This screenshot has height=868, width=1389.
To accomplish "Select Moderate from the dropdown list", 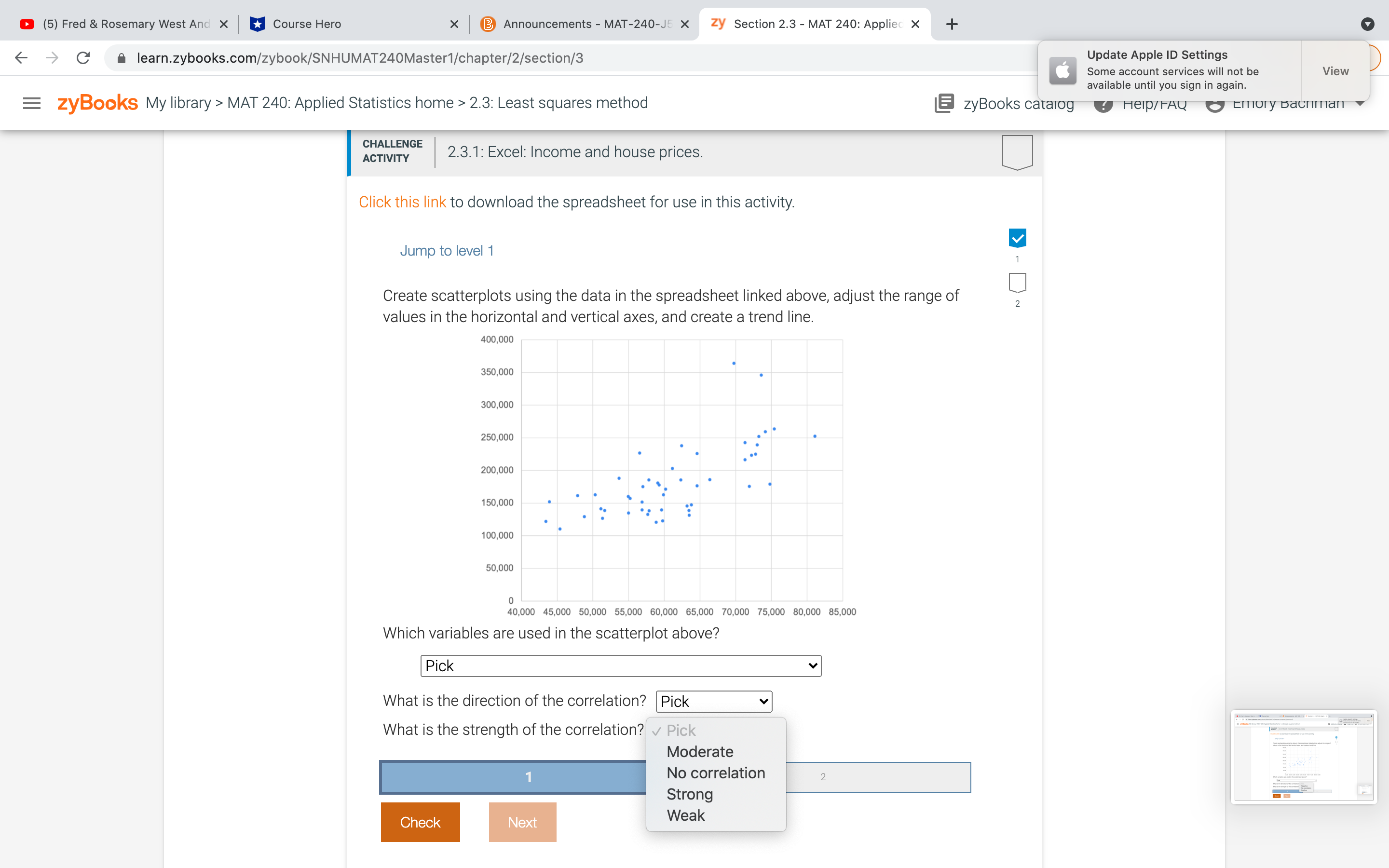I will (700, 752).
